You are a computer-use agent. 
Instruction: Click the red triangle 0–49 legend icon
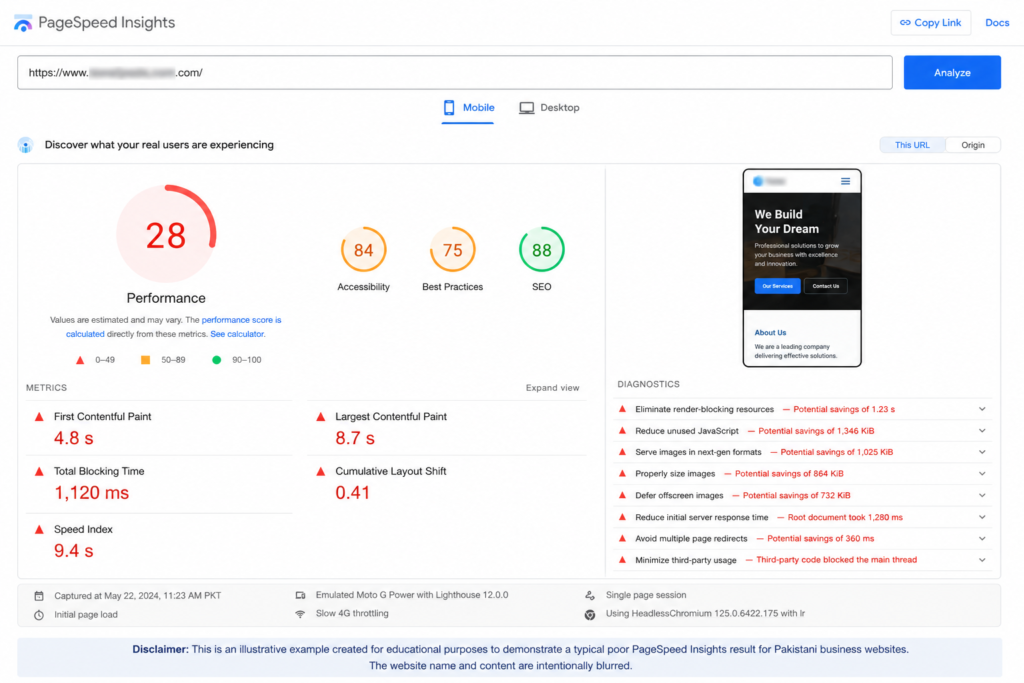(x=80, y=360)
